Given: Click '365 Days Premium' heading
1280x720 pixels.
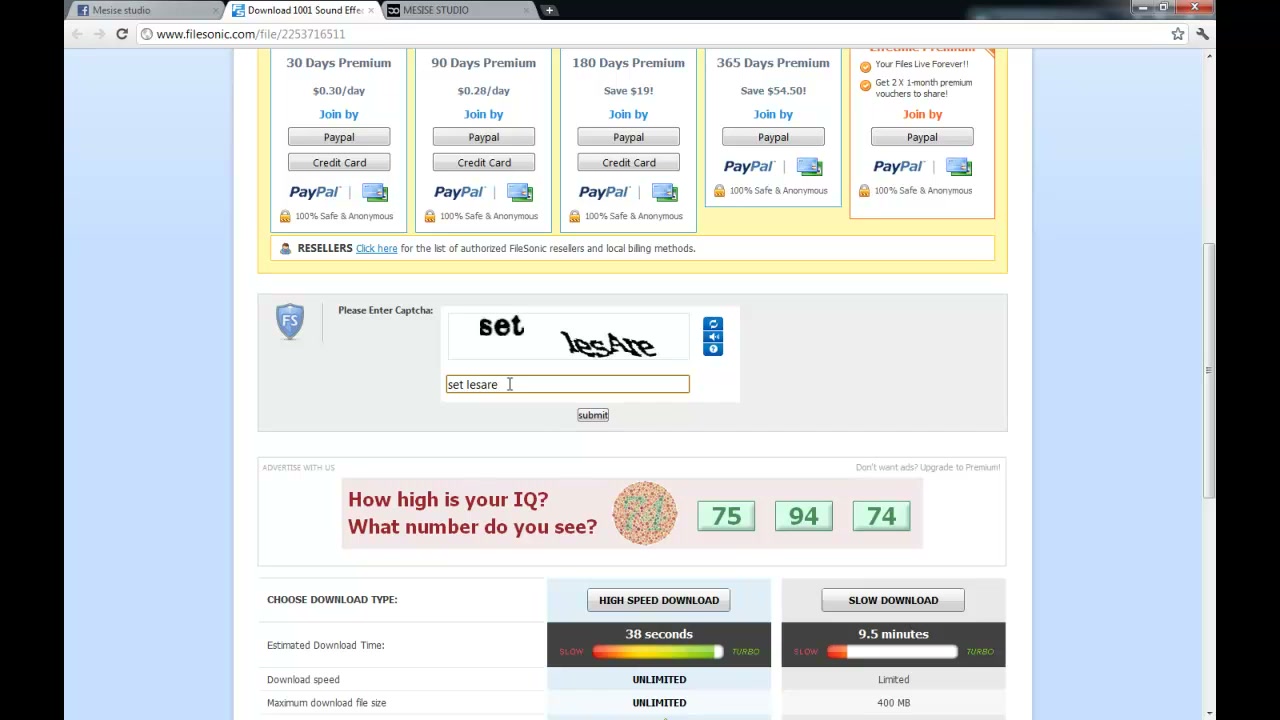Looking at the screenshot, I should [773, 62].
